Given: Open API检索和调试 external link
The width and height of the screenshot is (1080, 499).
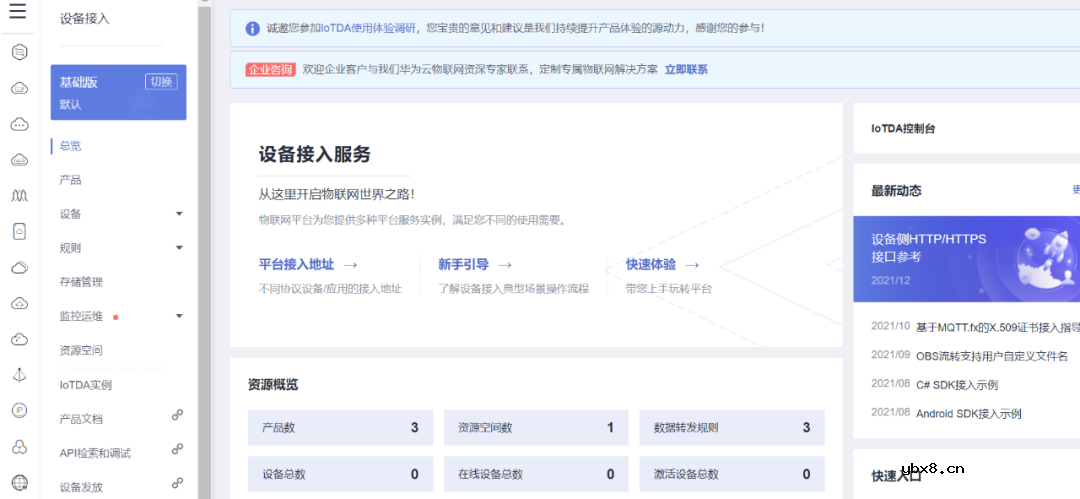Looking at the screenshot, I should click(x=95, y=454).
